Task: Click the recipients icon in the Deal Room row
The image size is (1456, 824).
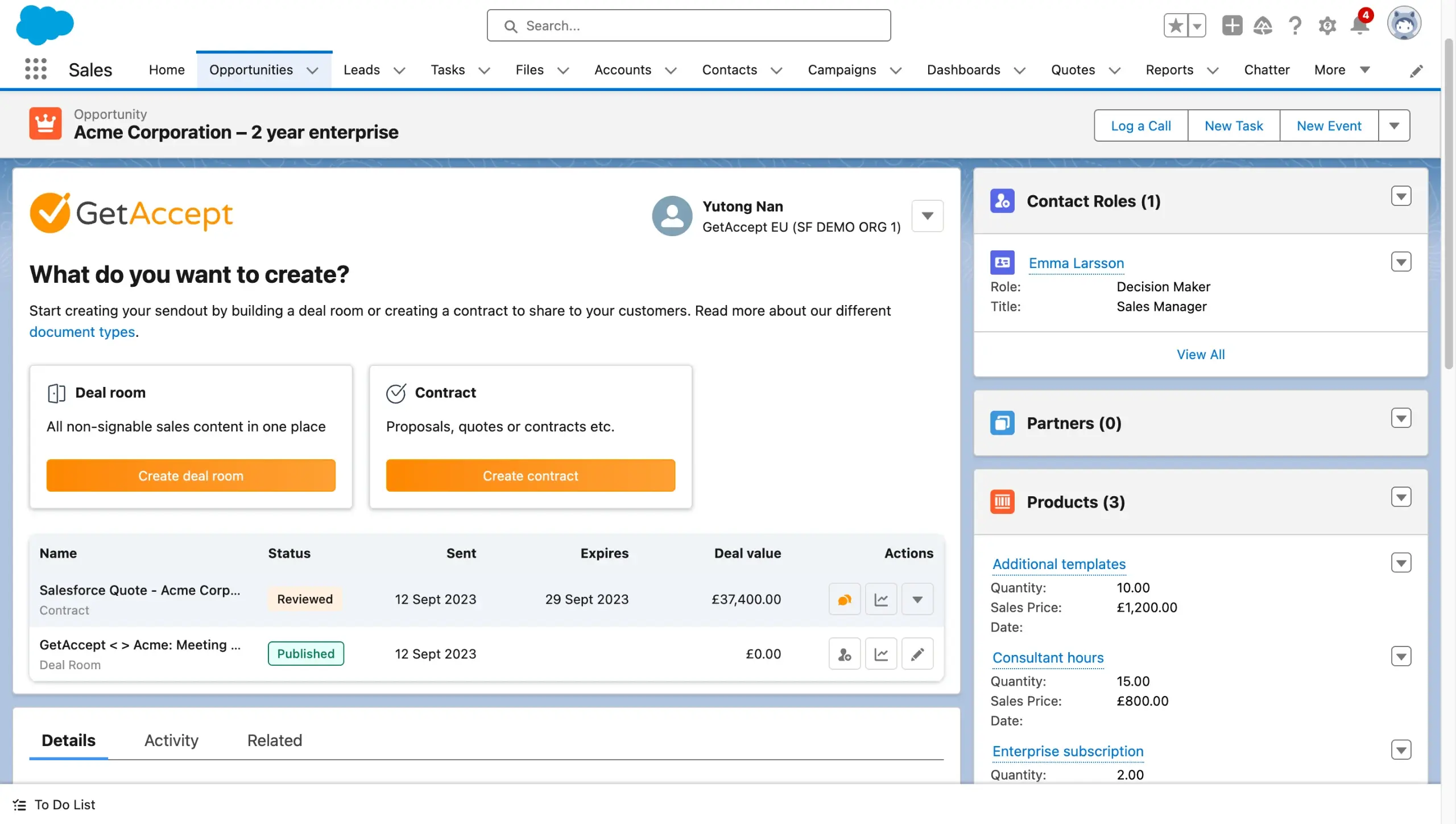Action: click(845, 654)
